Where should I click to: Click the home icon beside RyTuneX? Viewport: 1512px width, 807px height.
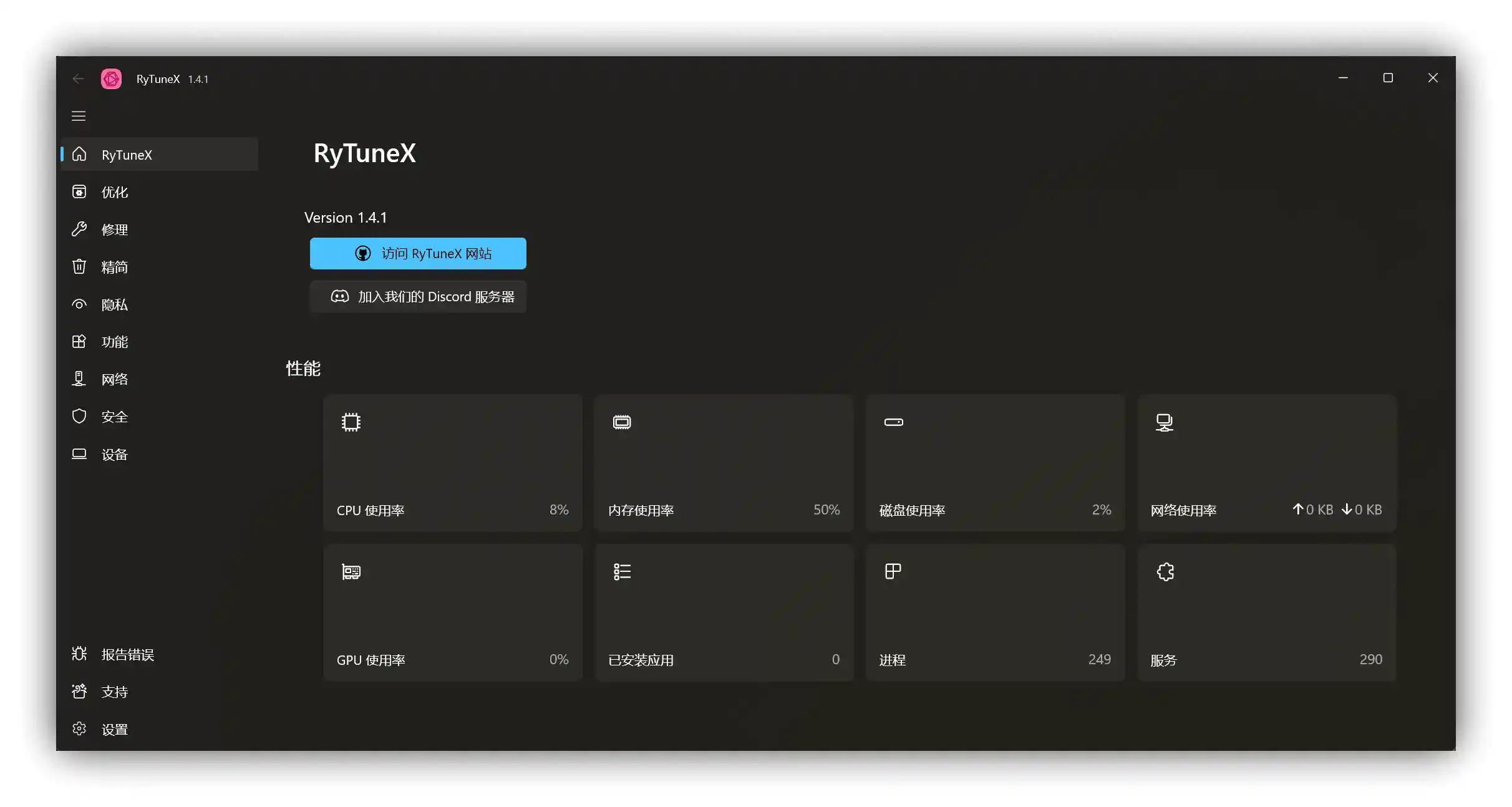pyautogui.click(x=79, y=154)
